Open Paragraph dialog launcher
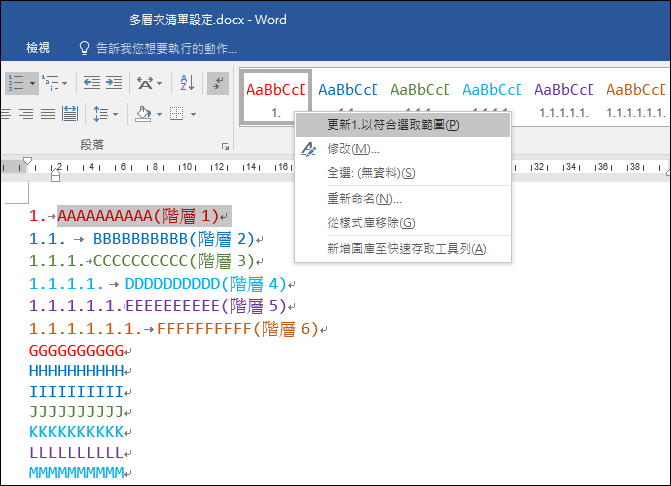Image resolution: width=671 pixels, height=486 pixels. 225,147
